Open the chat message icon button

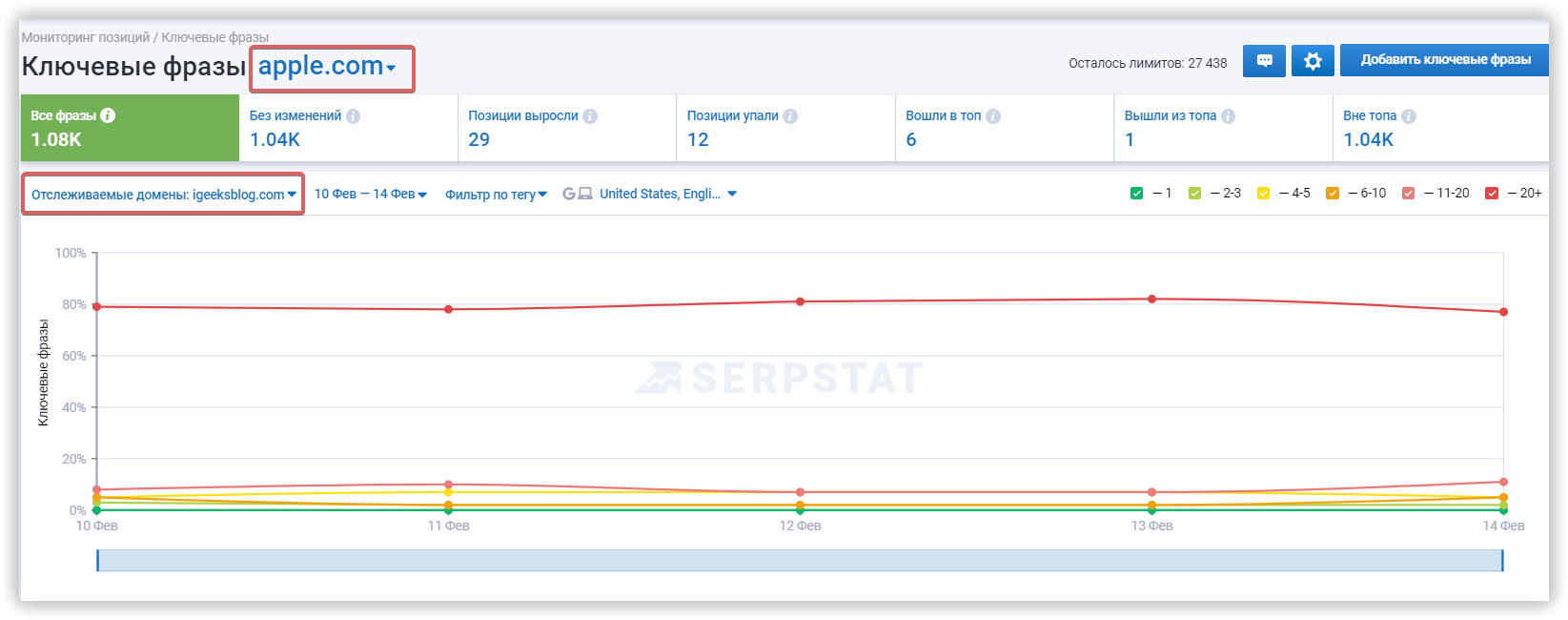click(x=1264, y=61)
